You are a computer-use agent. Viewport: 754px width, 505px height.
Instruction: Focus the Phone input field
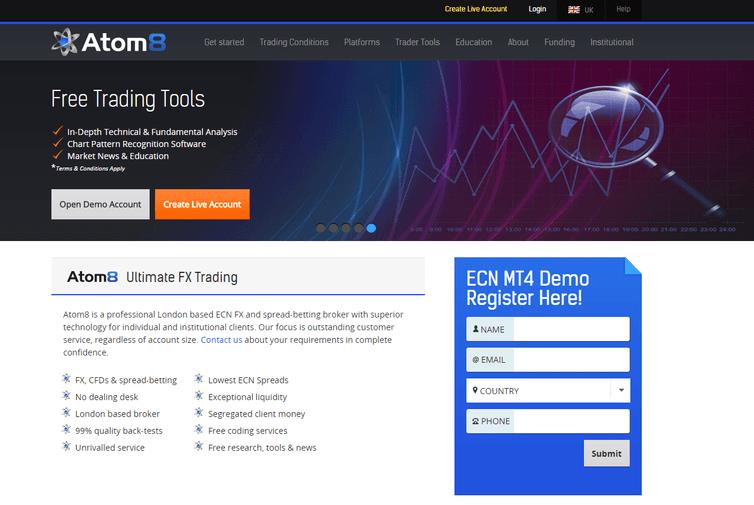point(548,421)
